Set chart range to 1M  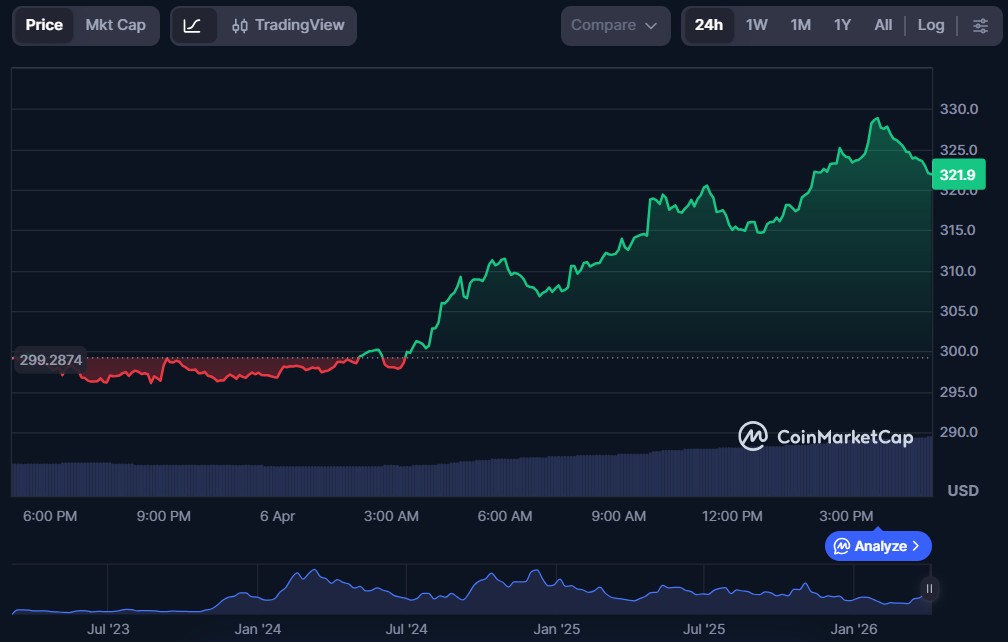click(x=800, y=26)
